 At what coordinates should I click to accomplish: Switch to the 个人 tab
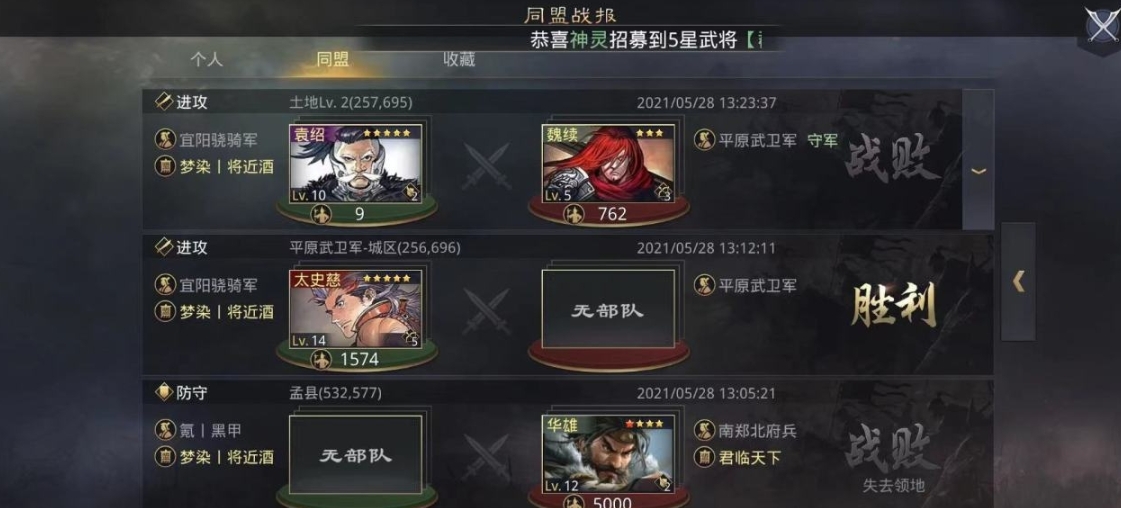(x=206, y=59)
